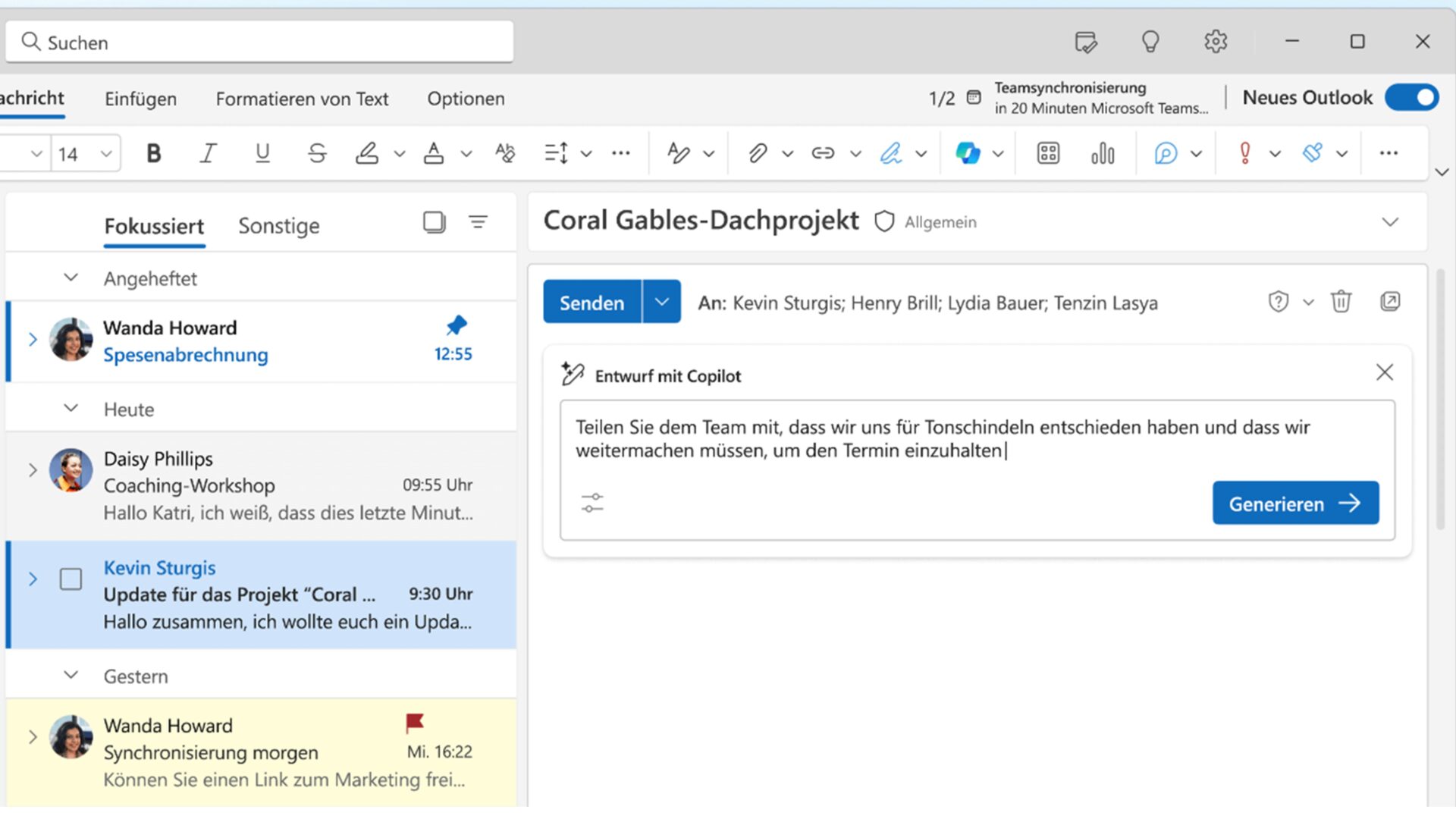Expand the Daisy Phillips conversation thread
The height and width of the screenshot is (819, 1456).
(x=33, y=470)
